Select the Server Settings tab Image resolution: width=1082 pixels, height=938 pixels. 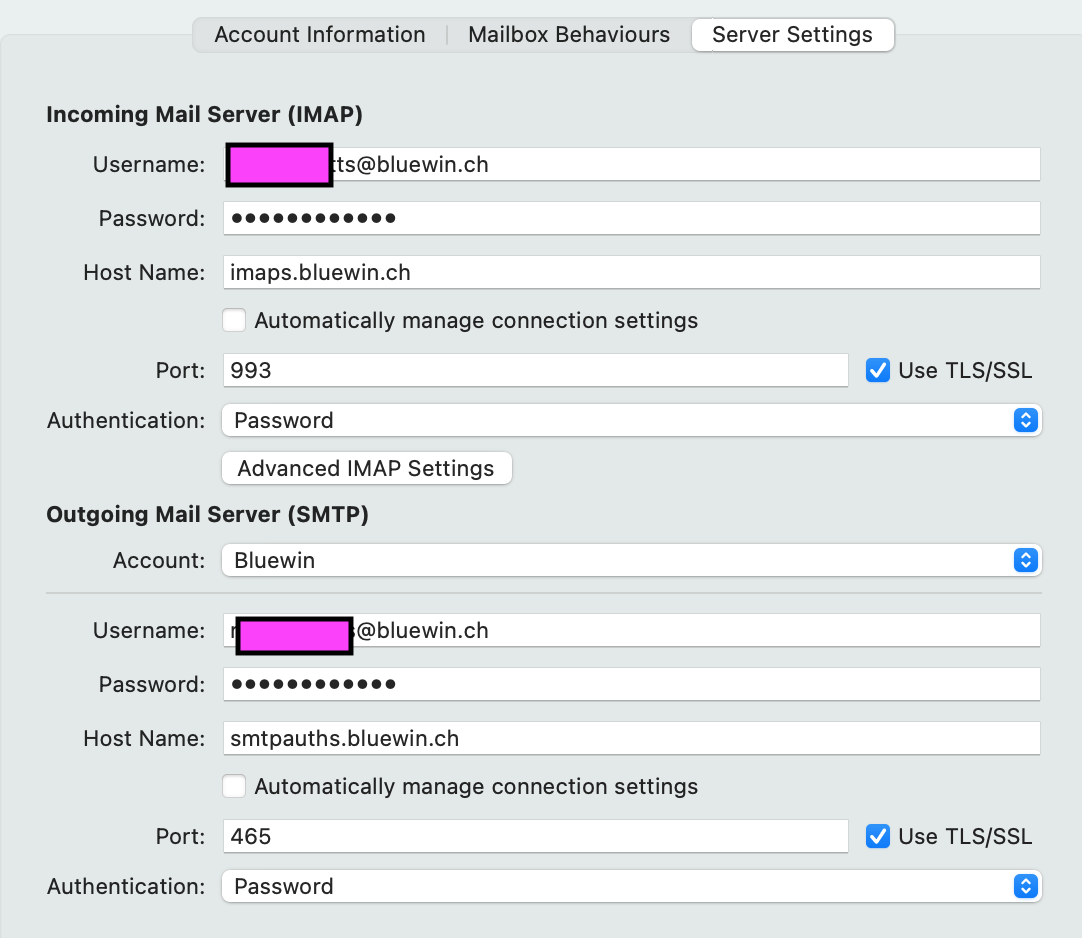tap(792, 35)
